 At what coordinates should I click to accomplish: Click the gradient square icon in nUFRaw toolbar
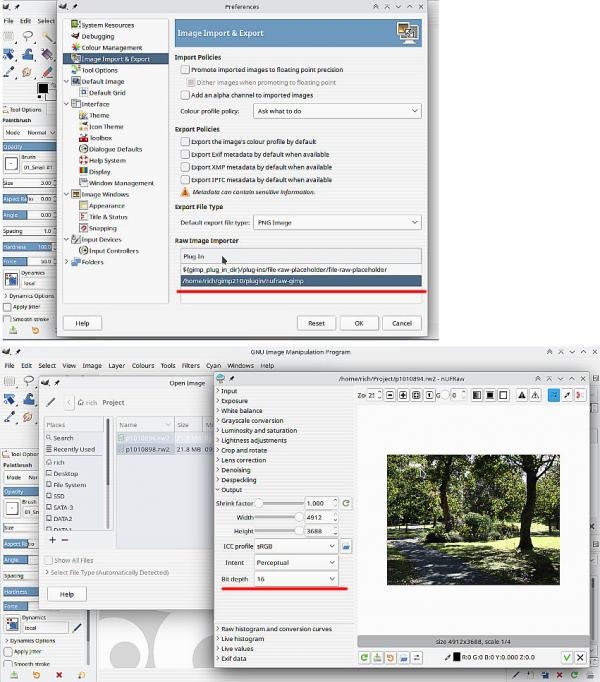pyautogui.click(x=477, y=395)
